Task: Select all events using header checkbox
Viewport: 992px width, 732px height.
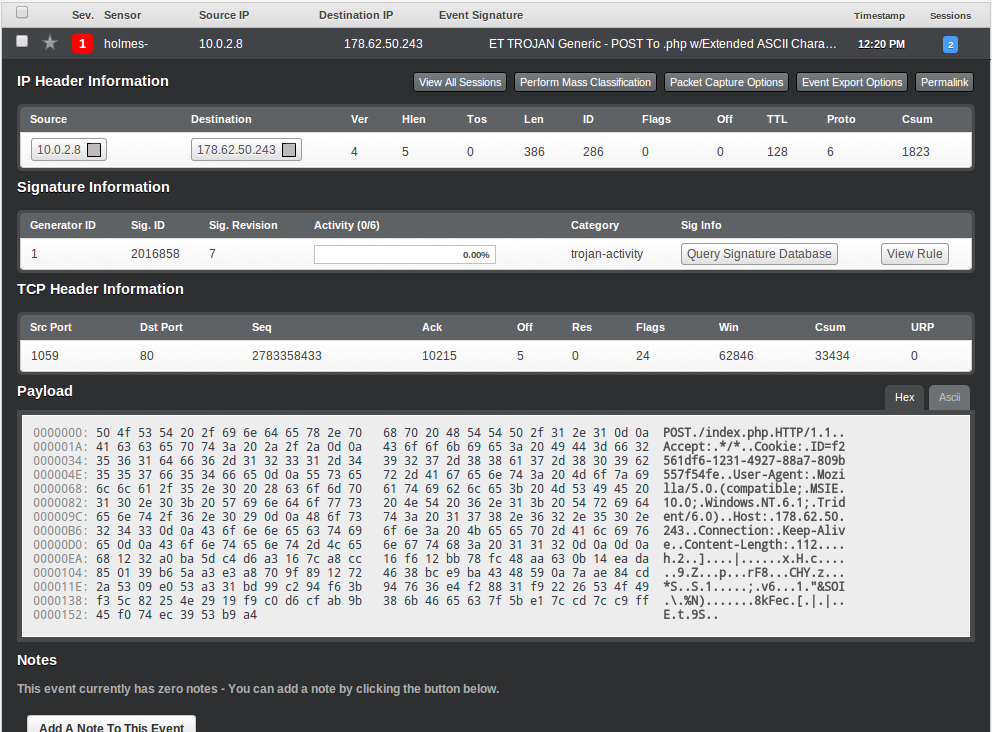Action: 22,13
